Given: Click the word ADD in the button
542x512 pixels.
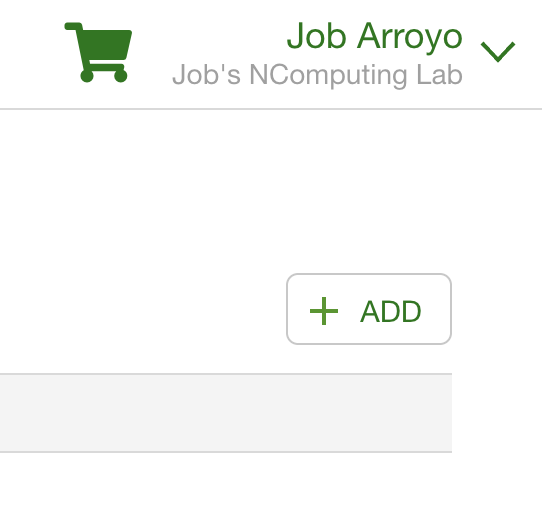Looking at the screenshot, I should coord(391,311).
